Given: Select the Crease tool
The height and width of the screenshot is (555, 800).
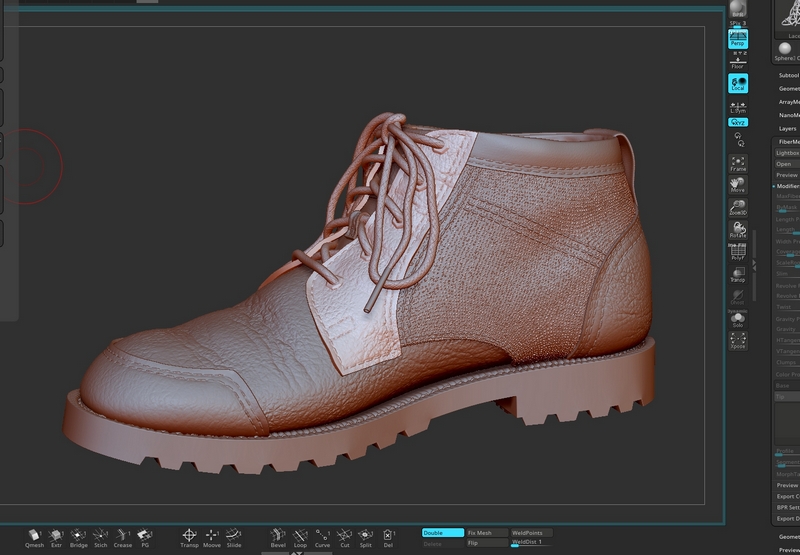Looking at the screenshot, I should tap(122, 537).
